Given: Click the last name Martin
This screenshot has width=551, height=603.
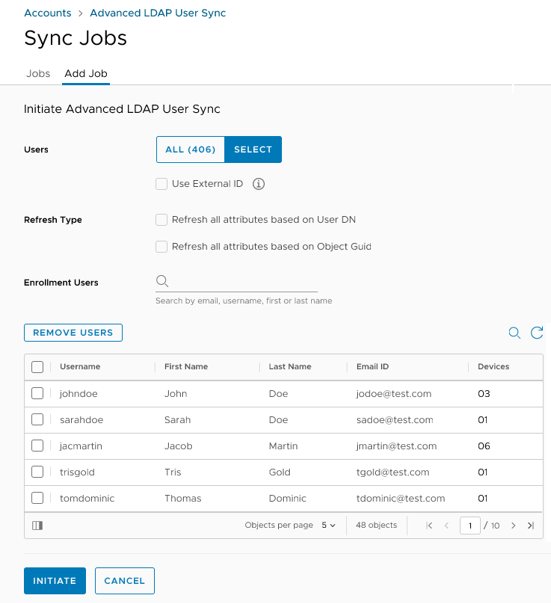Looking at the screenshot, I should (x=283, y=446).
